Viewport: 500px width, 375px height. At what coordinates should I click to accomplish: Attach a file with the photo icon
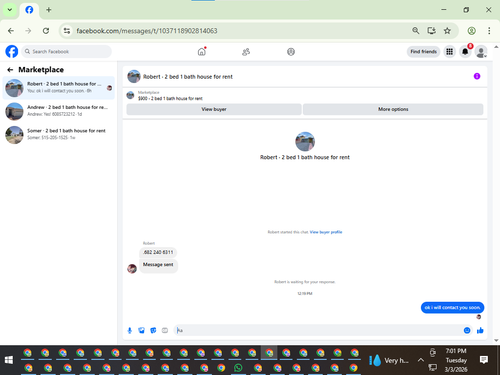pyautogui.click(x=141, y=330)
